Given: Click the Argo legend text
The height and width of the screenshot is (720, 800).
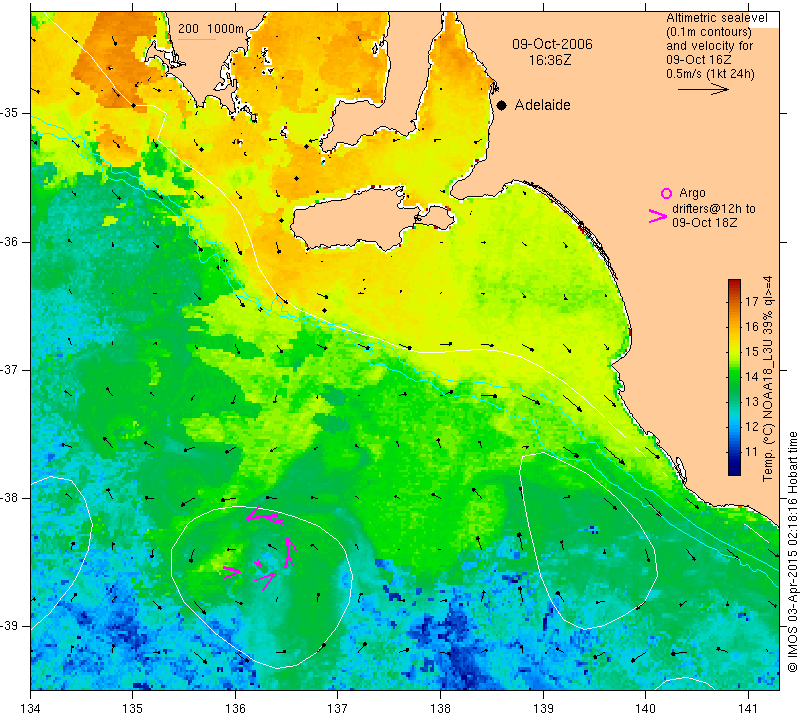Looking at the screenshot, I should tap(692, 193).
